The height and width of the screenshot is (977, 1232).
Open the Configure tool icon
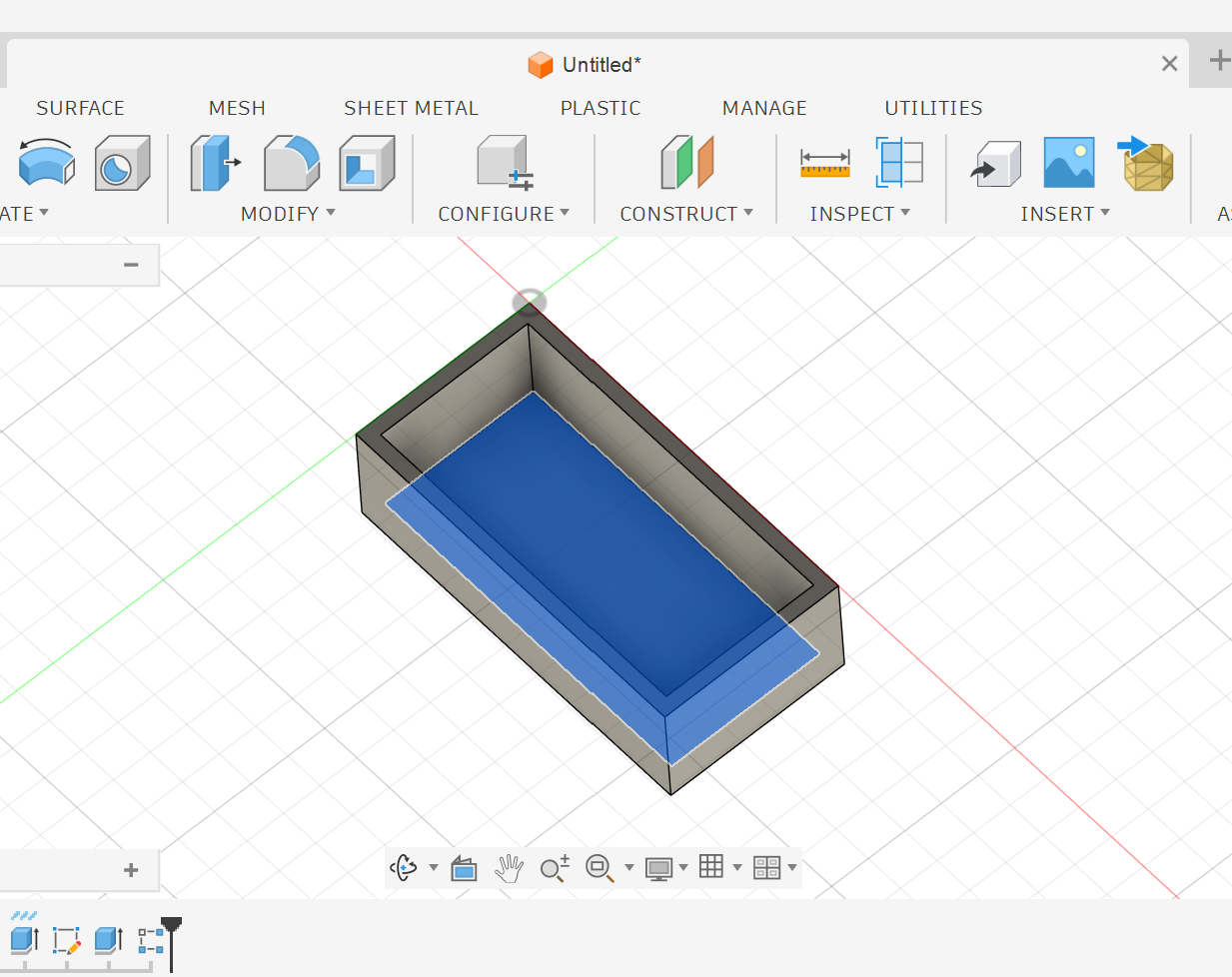pyautogui.click(x=504, y=163)
